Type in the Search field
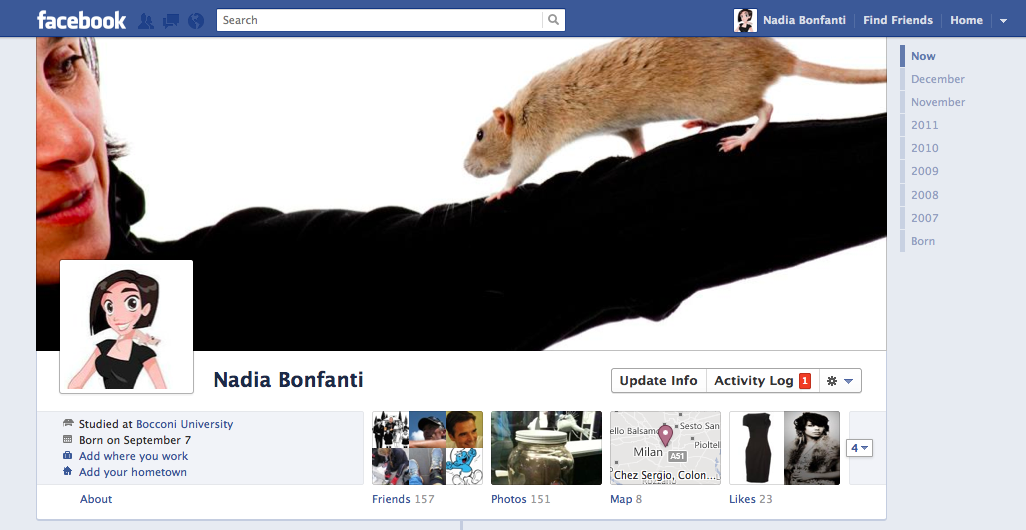 click(x=380, y=20)
